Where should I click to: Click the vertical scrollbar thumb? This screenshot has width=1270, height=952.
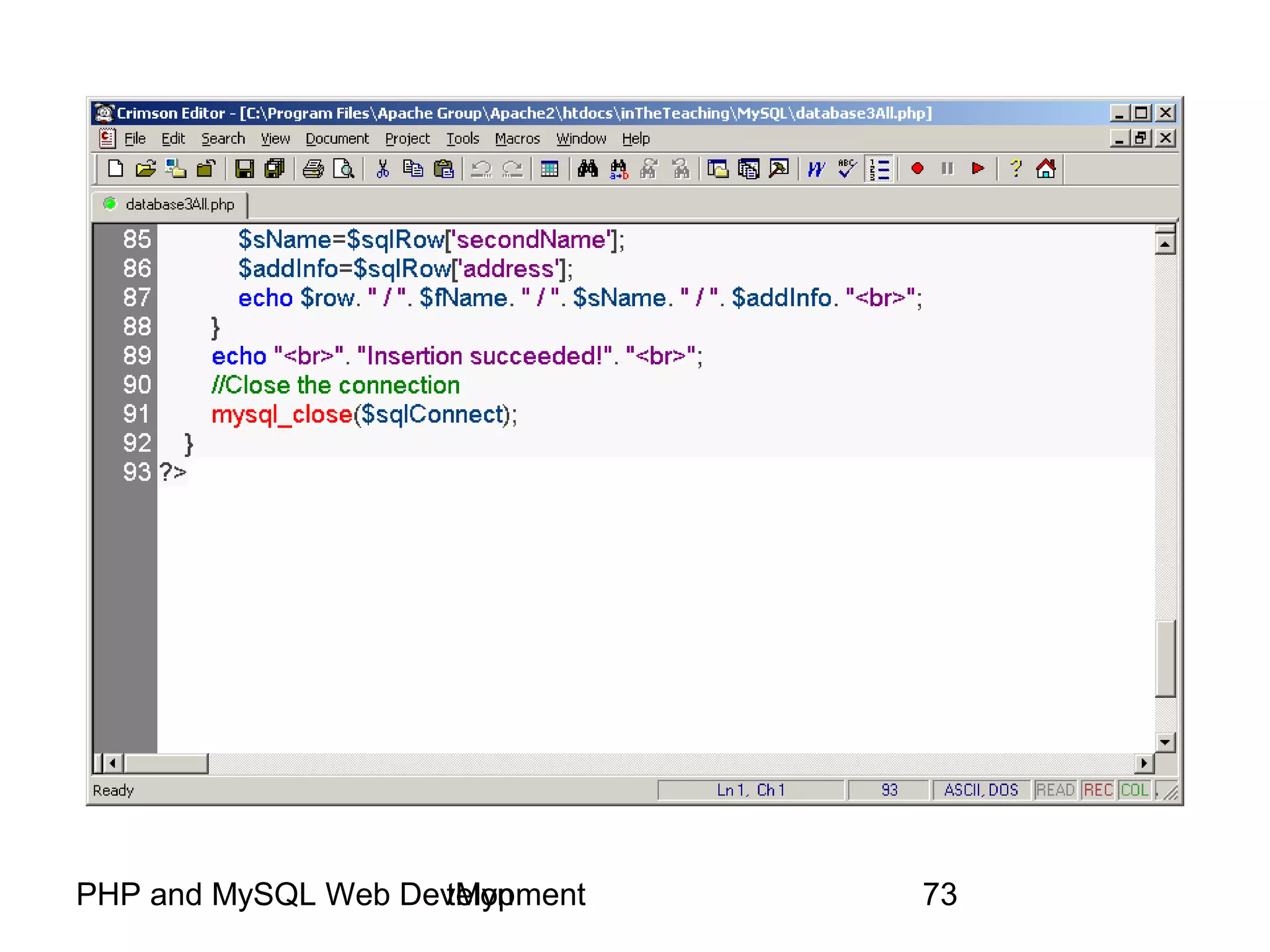click(1165, 659)
